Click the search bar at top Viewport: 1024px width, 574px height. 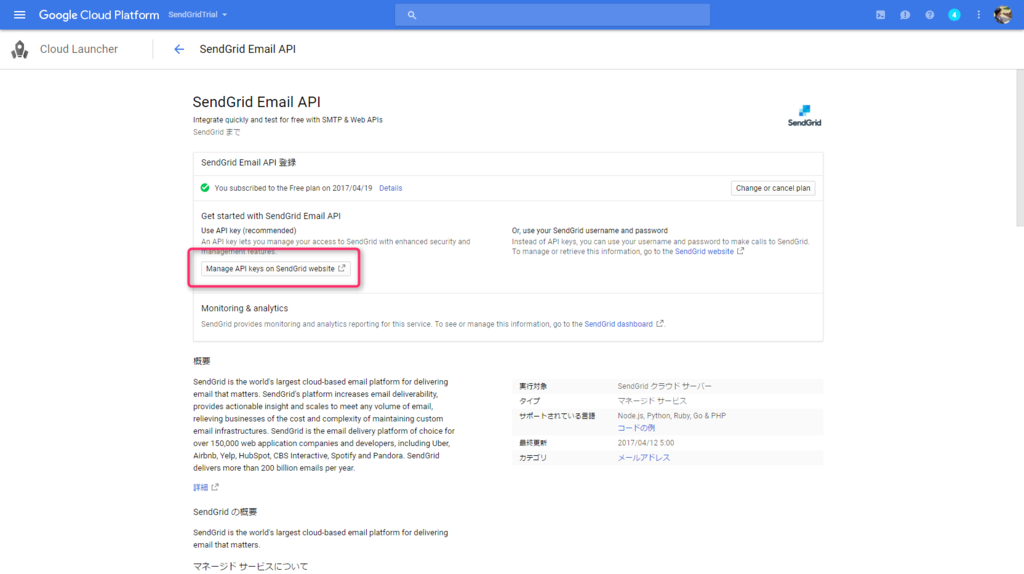tap(552, 14)
